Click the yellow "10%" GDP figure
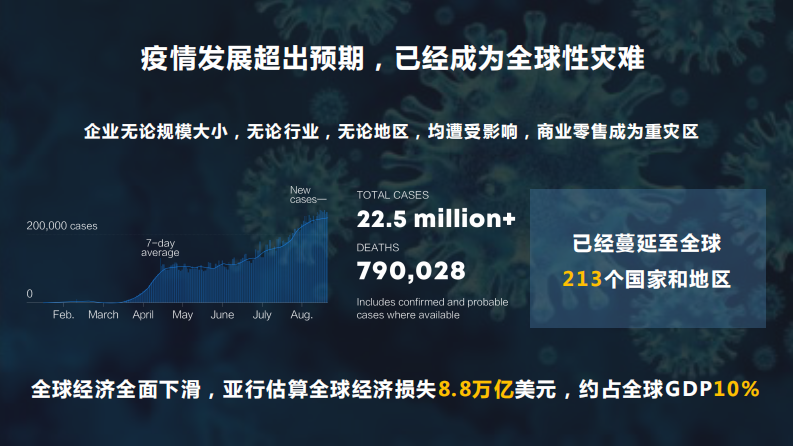 coord(737,388)
